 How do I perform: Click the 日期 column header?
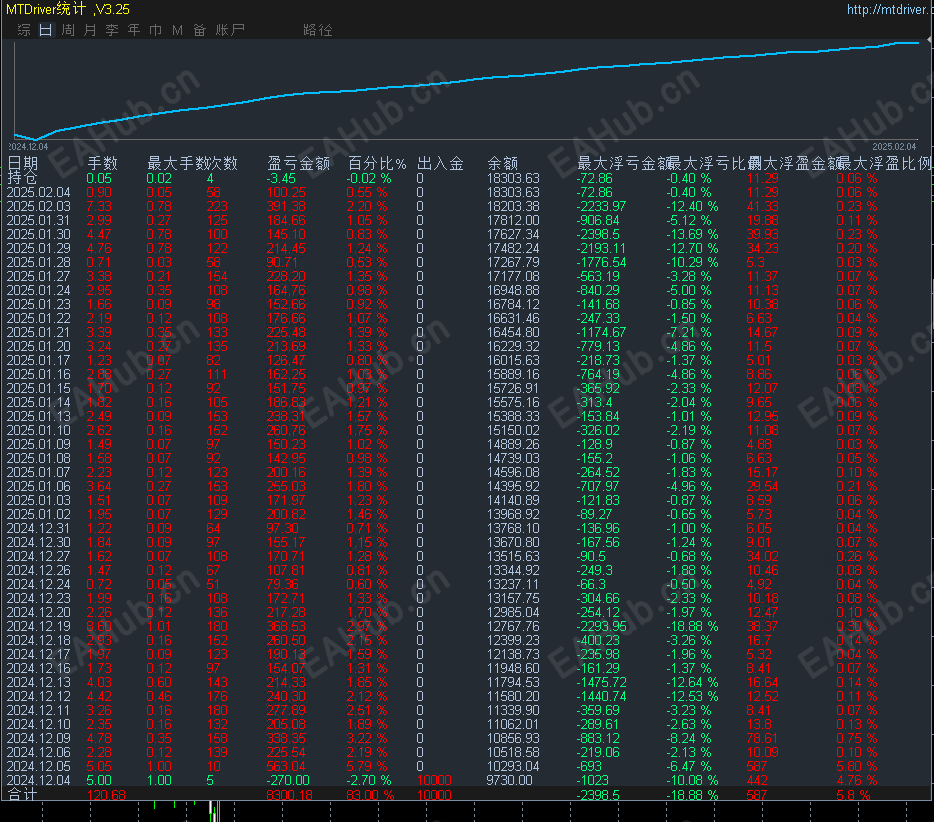[x=23, y=163]
